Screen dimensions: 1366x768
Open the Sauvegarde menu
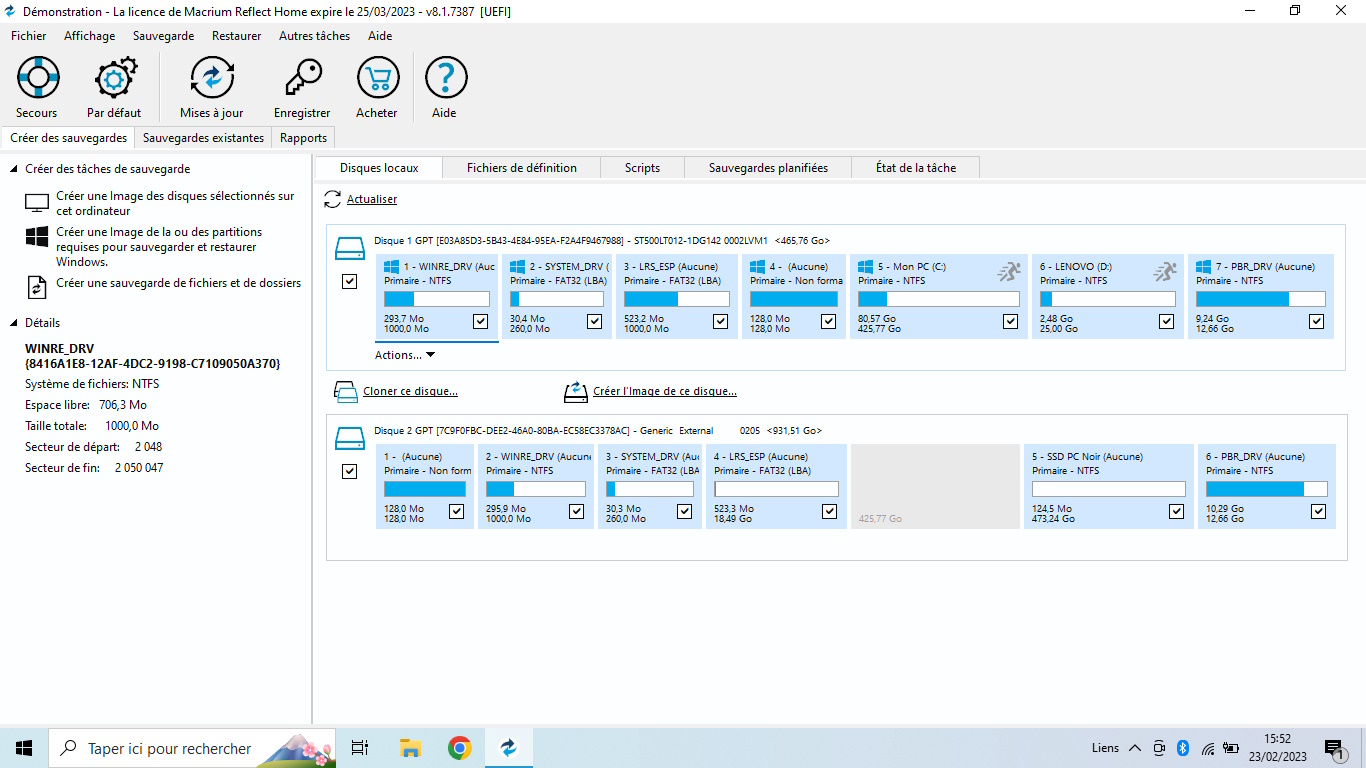(163, 36)
